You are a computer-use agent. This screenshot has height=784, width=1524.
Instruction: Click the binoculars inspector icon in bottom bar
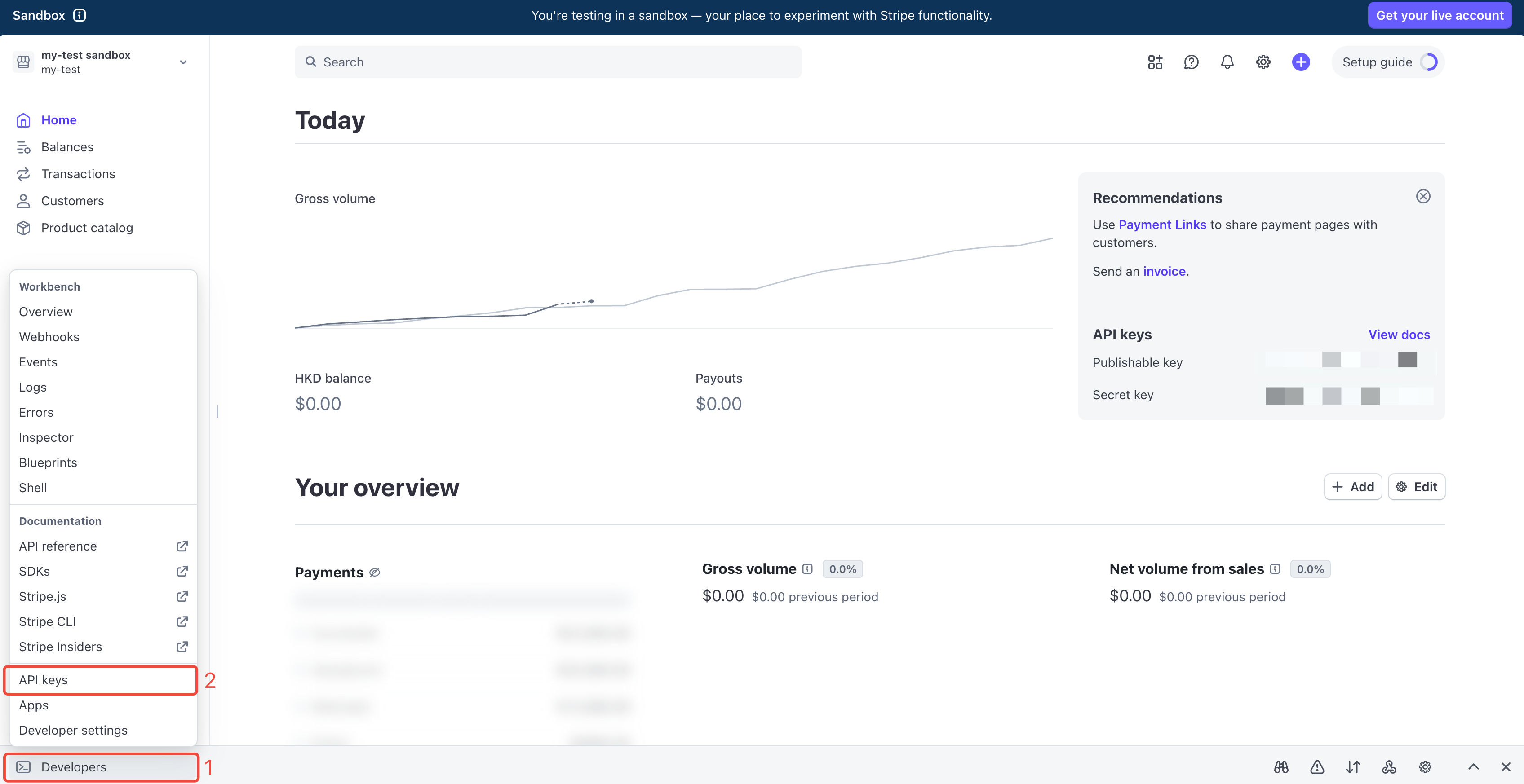pos(1281,767)
